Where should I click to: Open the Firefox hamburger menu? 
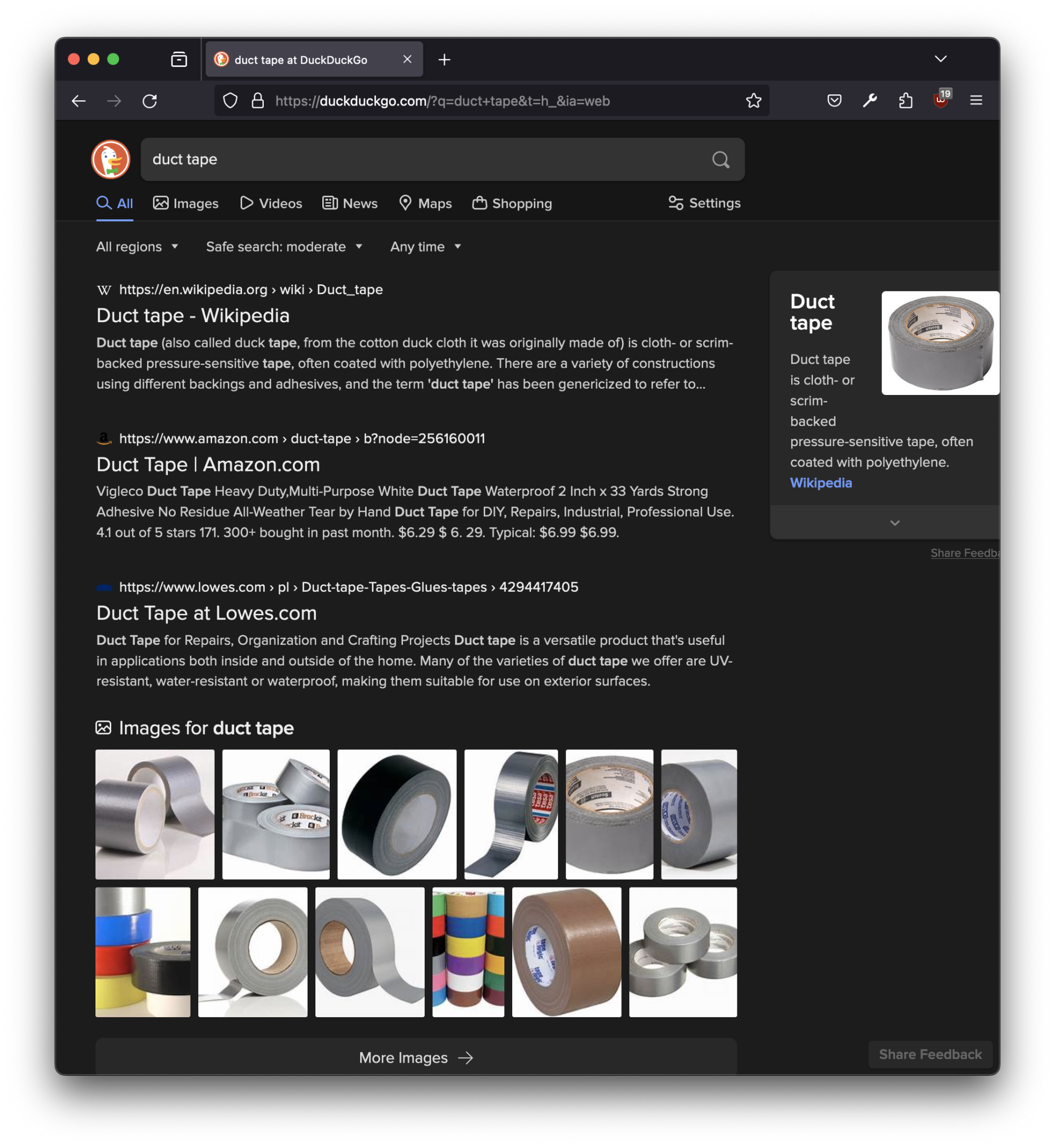(976, 100)
